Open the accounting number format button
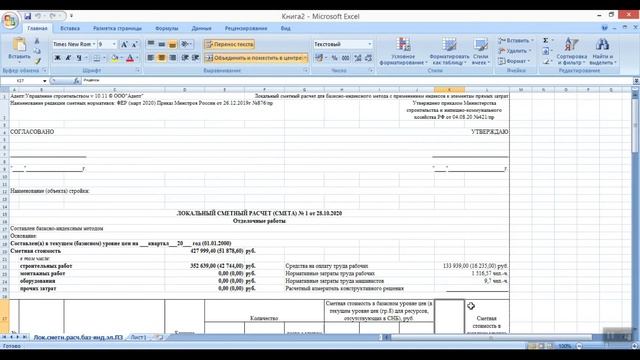Screen dimensions: 640x360 (x=319, y=58)
